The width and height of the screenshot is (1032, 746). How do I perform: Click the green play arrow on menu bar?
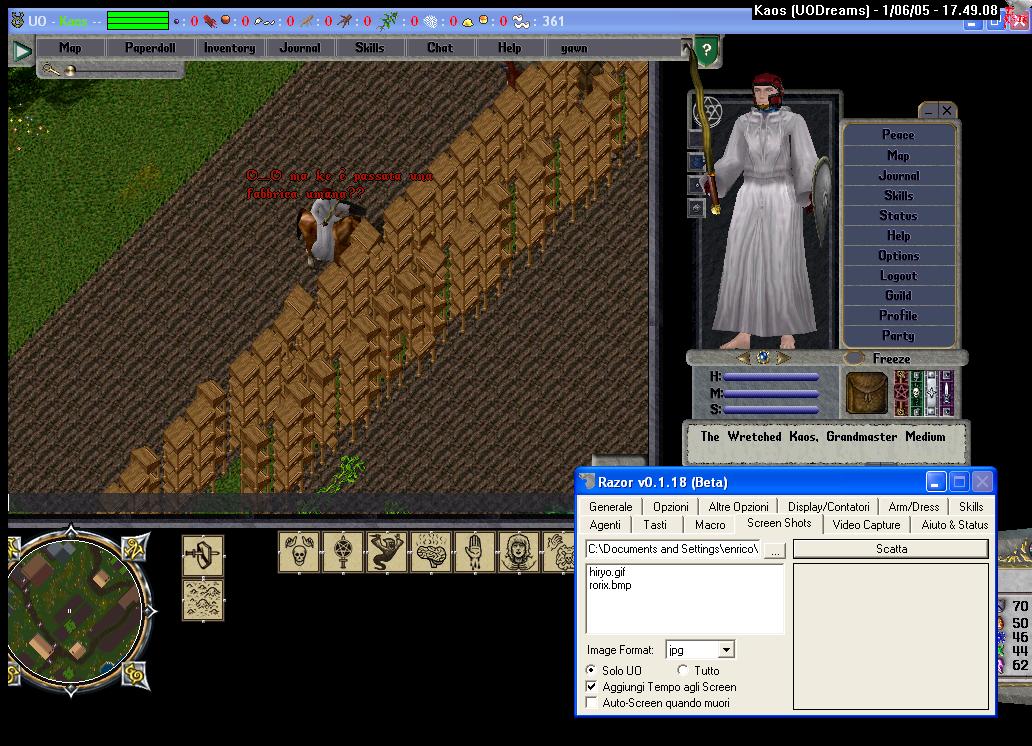click(x=22, y=50)
